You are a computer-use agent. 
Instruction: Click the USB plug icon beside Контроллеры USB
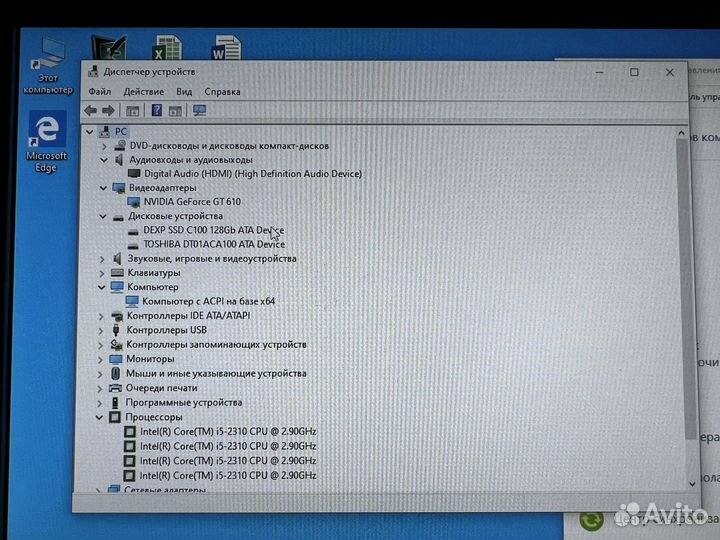[x=116, y=330]
